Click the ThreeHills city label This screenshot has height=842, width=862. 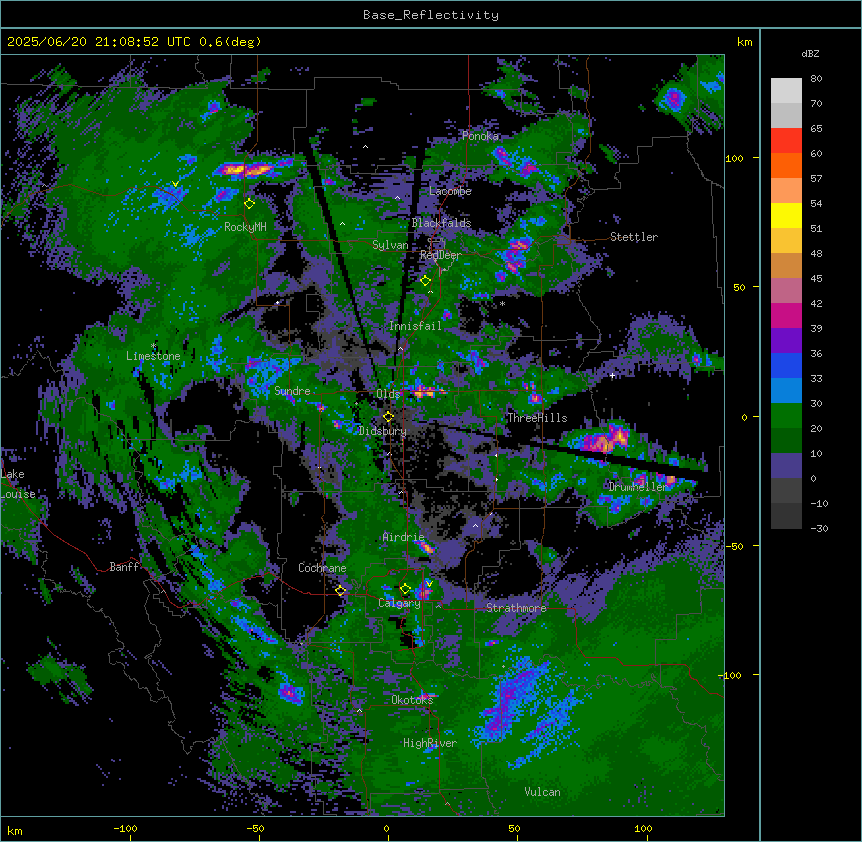click(x=537, y=418)
